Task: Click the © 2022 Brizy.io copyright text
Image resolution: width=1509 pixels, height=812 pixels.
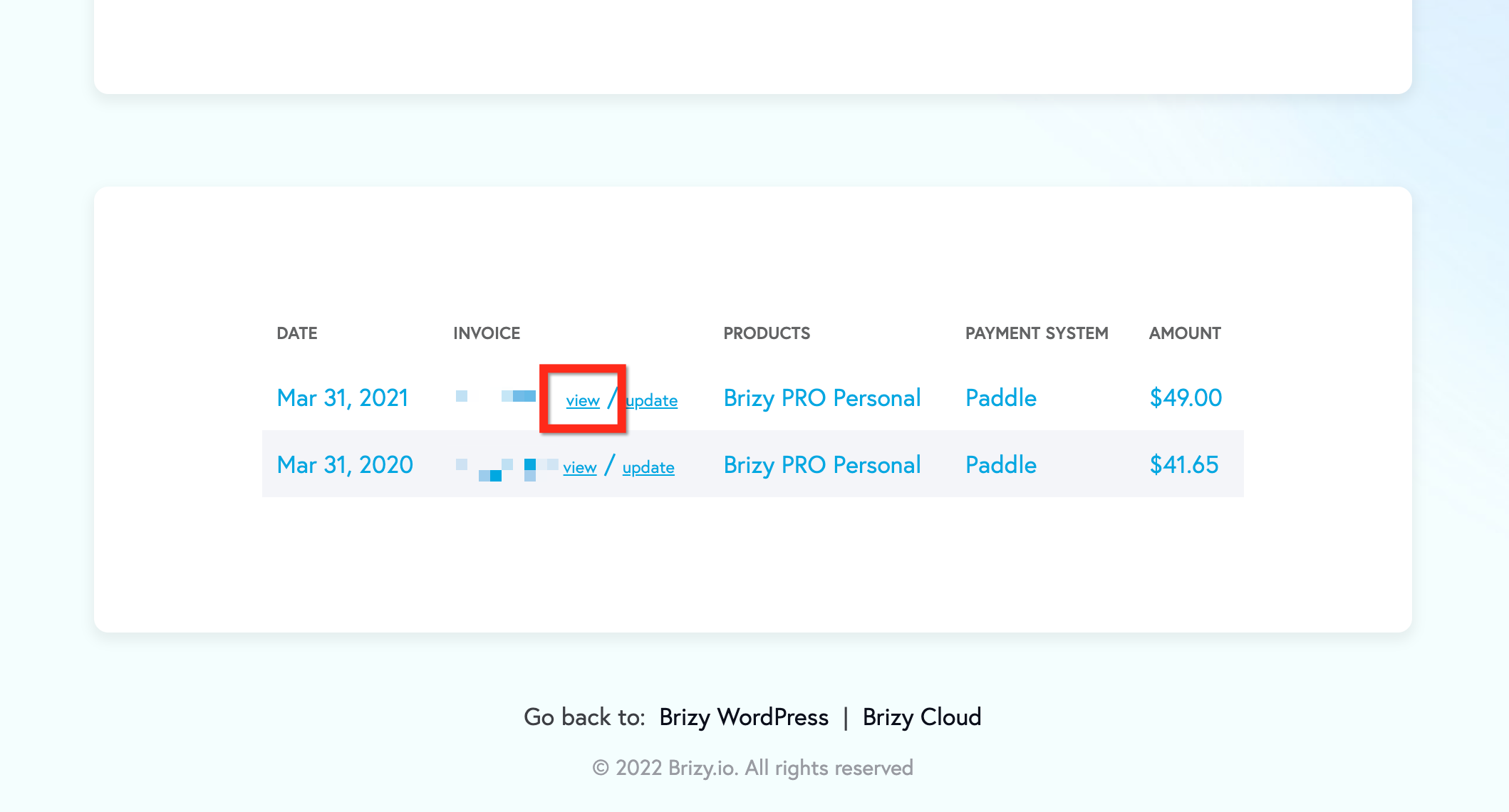Action: 753,768
